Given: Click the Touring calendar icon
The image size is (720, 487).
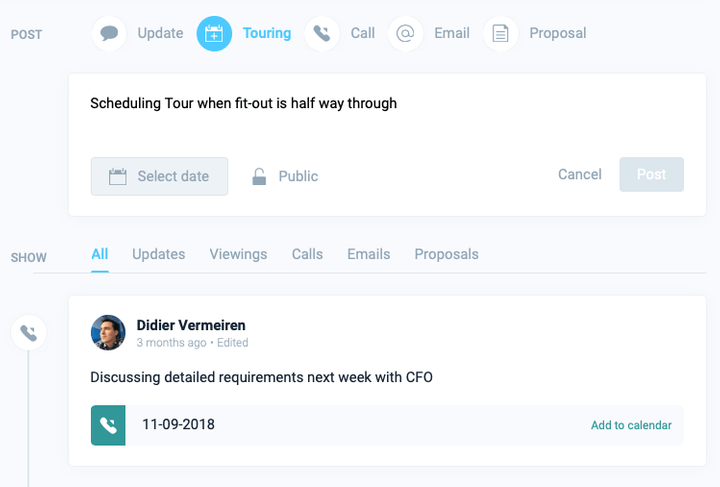Looking at the screenshot, I should (214, 33).
